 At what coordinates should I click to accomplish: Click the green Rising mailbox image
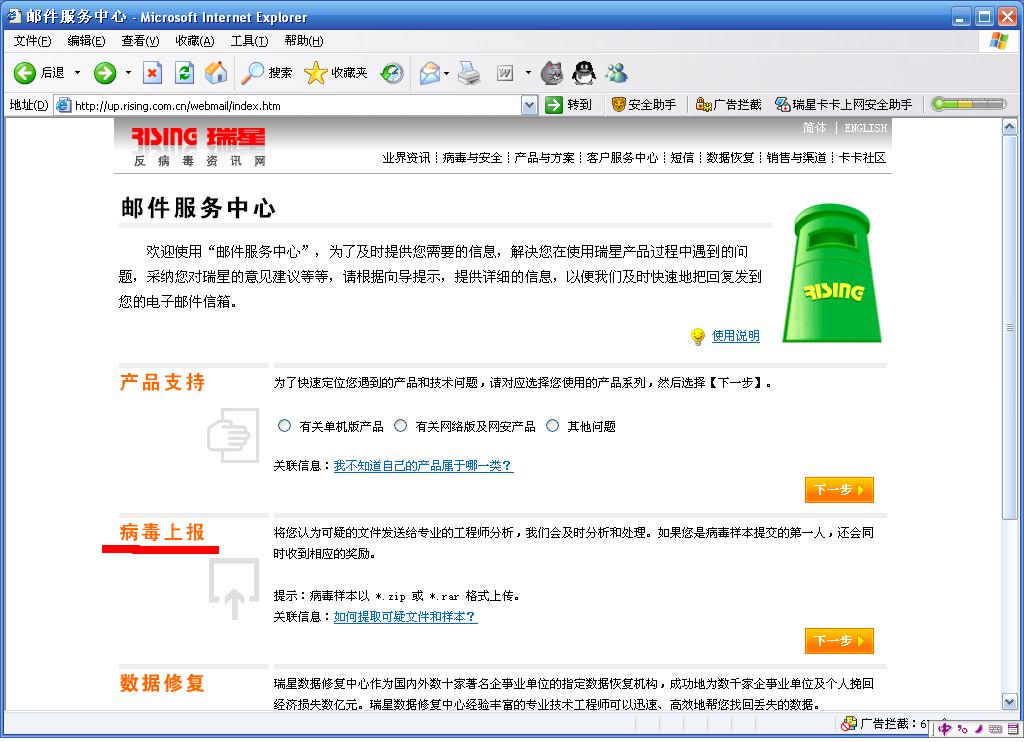(x=832, y=273)
